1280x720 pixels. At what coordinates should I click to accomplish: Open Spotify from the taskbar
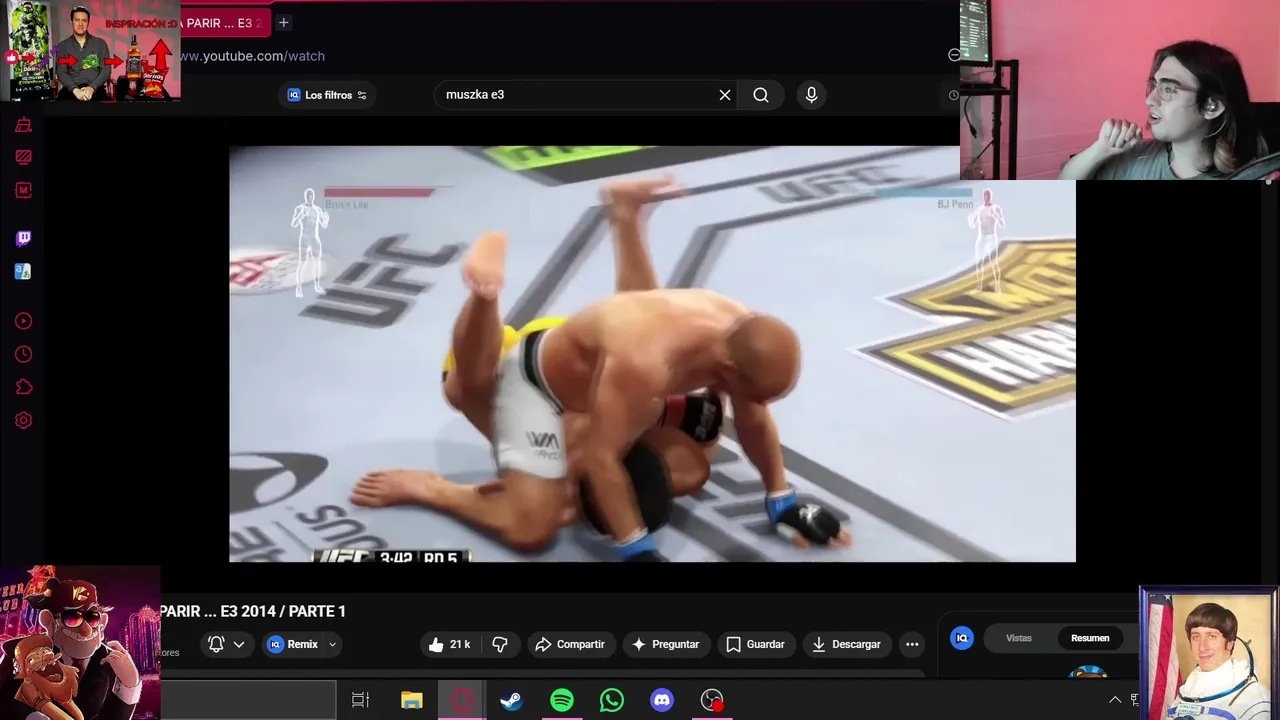562,700
